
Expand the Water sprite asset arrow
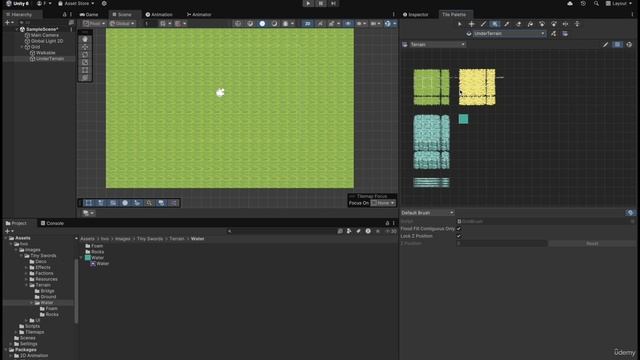tap(82, 258)
